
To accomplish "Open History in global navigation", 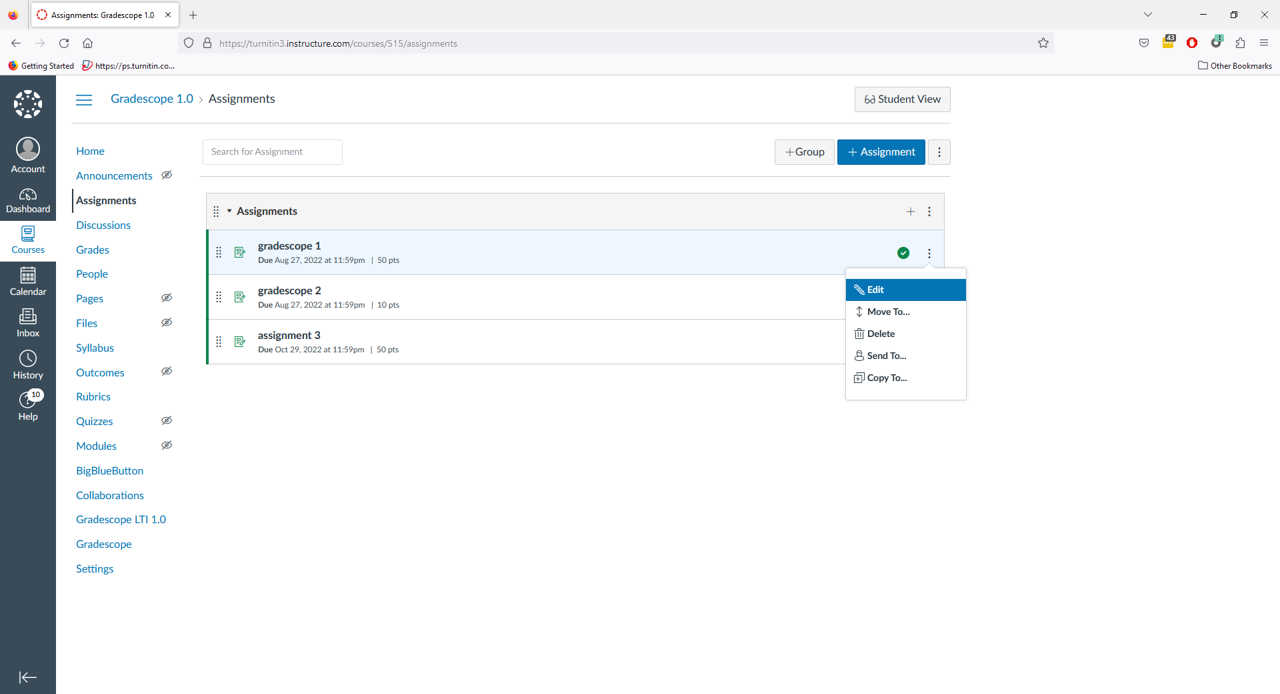I will 28,365.
